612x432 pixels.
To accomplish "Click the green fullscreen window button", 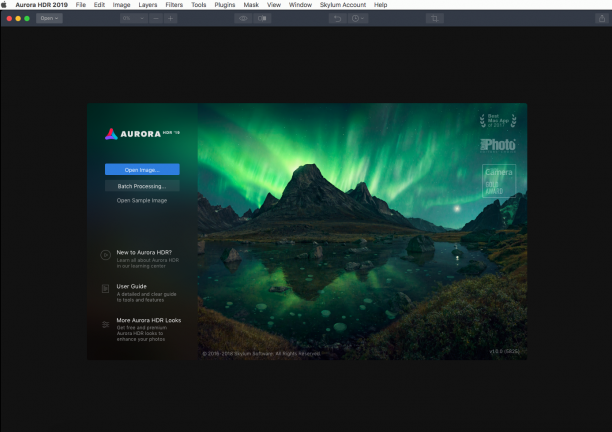I will (27, 18).
